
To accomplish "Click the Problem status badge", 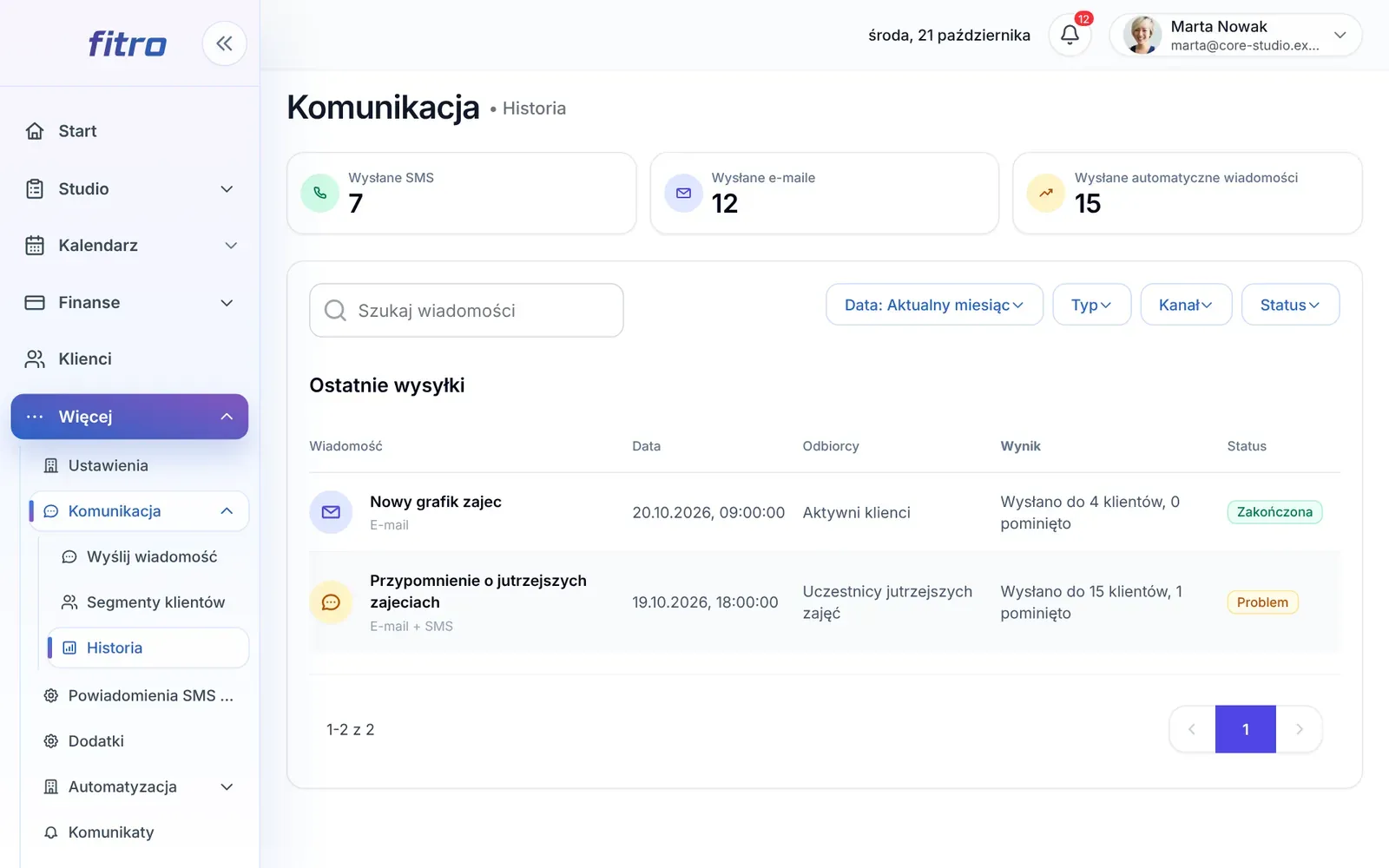I will tap(1262, 602).
